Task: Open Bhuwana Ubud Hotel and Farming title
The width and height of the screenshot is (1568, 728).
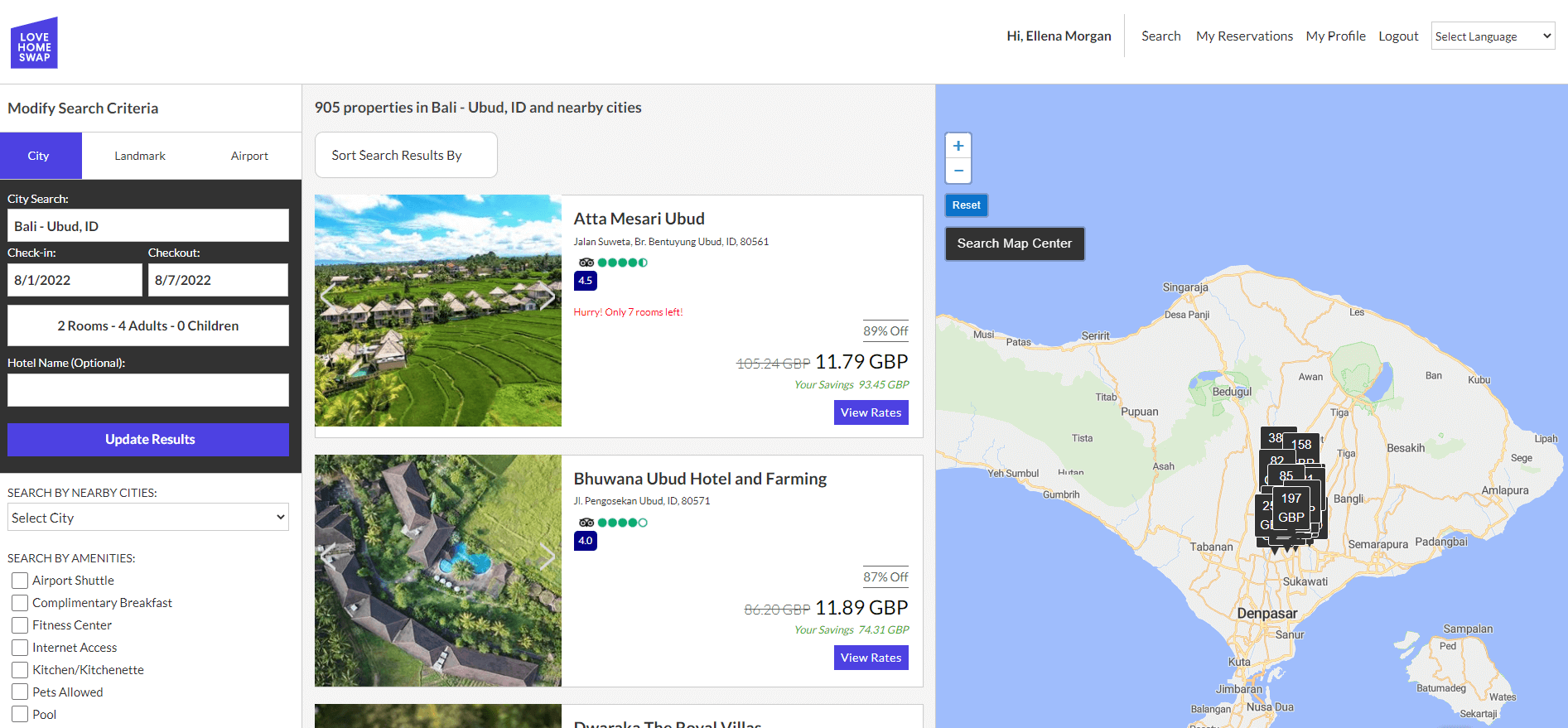Action: coord(700,479)
